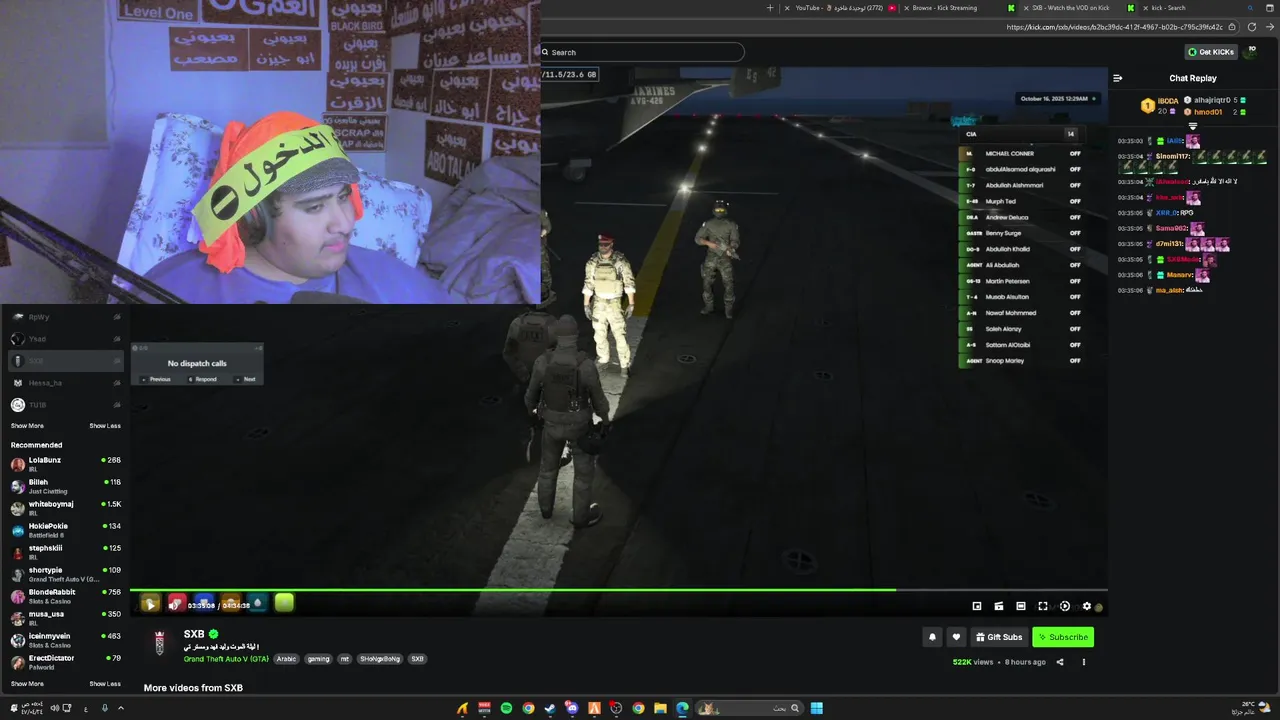Collapse recommended list with Show Less
Viewport: 1280px width, 720px height.
coord(105,684)
